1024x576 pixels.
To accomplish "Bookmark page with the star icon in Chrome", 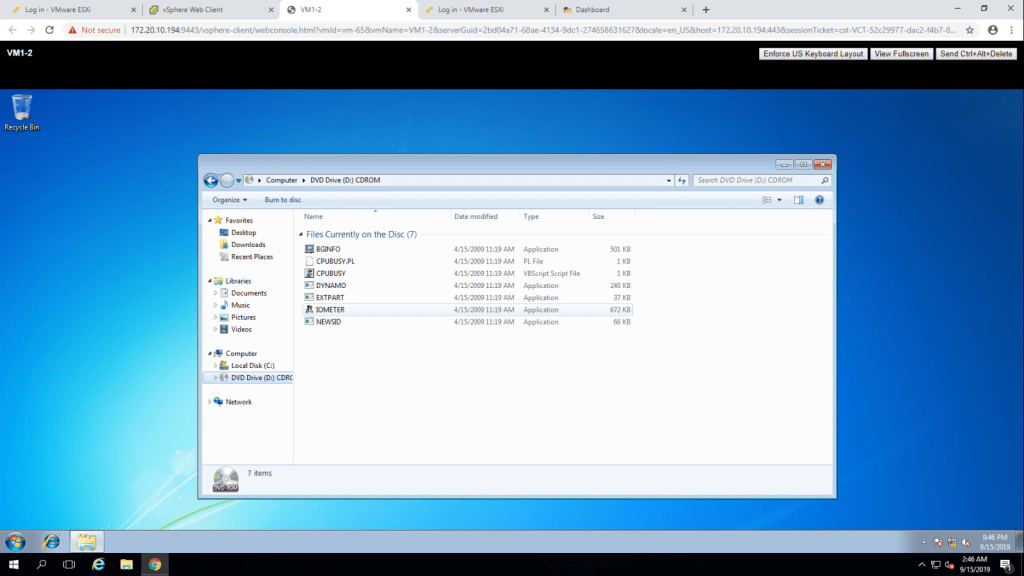I will click(x=969, y=30).
